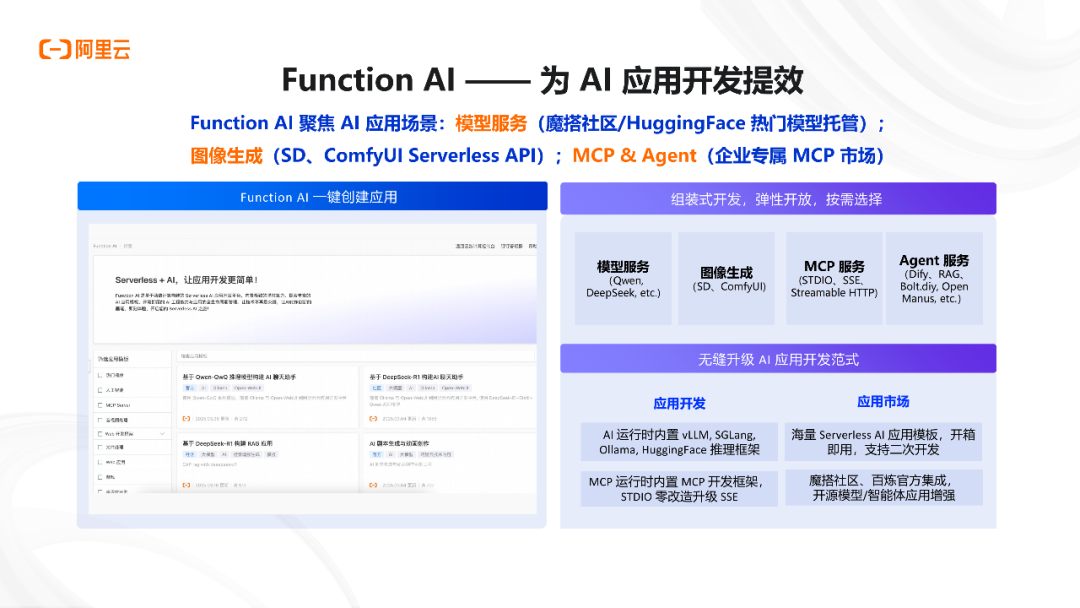Open the 基于 DeepSeek-R1 构建 RAG 应用 card
Screen dimensions: 1080x608
(267, 463)
